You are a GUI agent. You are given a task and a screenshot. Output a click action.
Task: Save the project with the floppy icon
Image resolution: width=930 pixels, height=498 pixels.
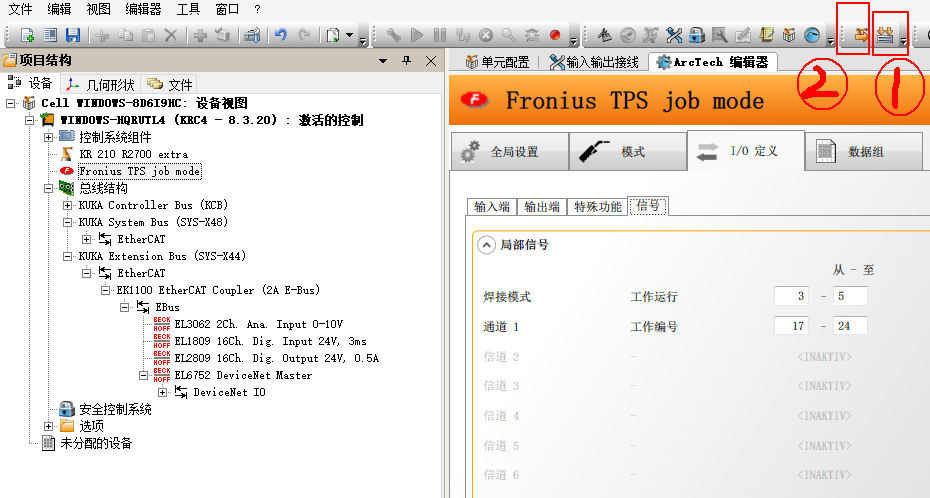73,36
